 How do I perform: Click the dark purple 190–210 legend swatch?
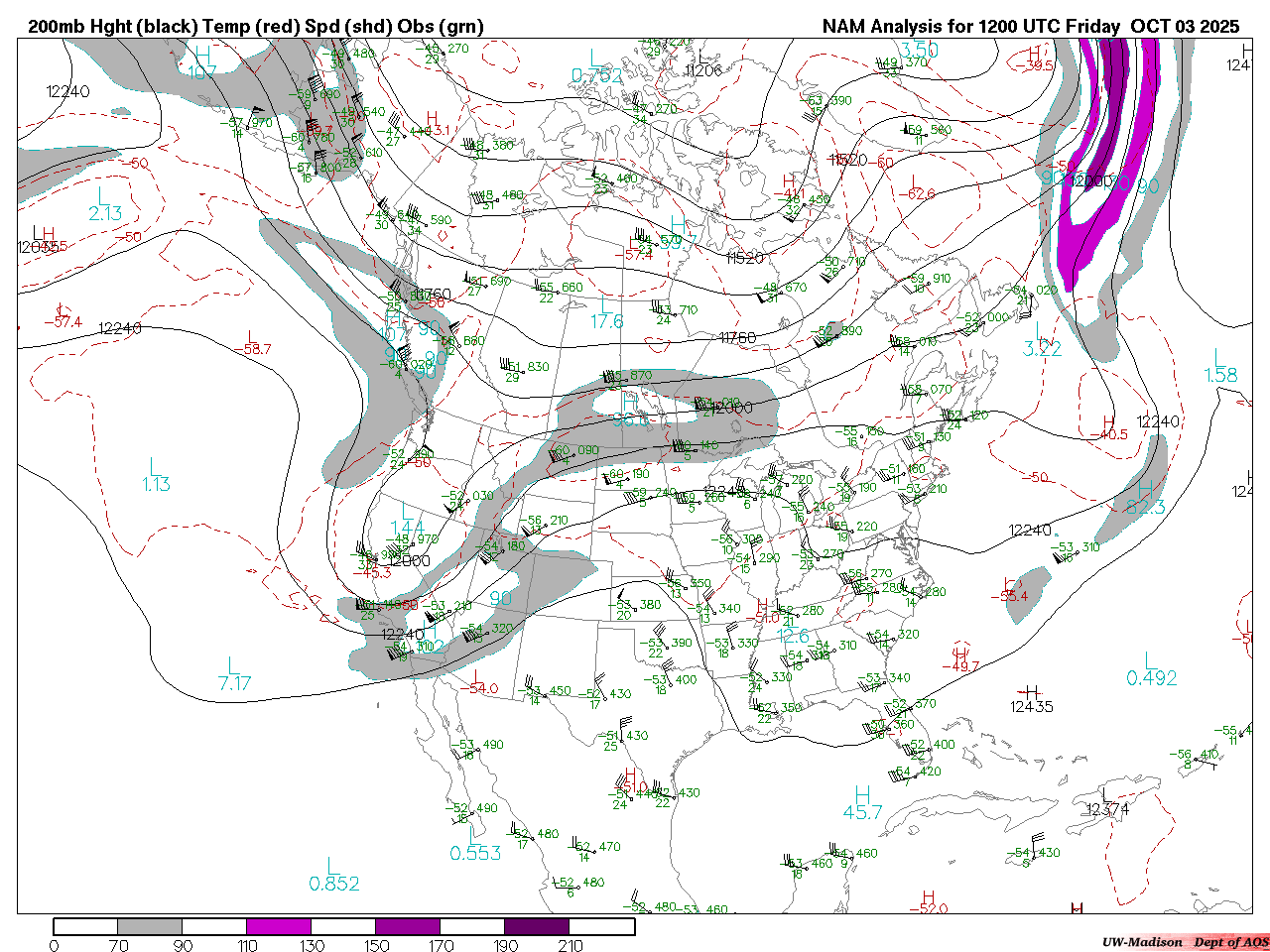(x=537, y=926)
